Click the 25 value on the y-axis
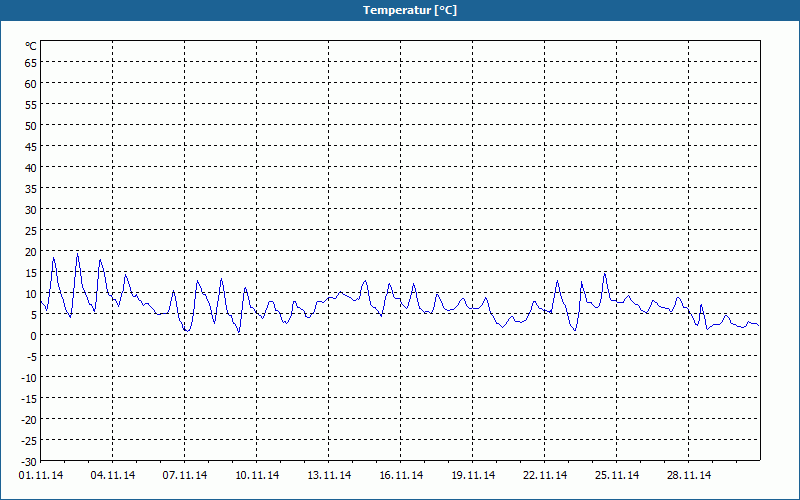This screenshot has height=500, width=800. [31, 231]
